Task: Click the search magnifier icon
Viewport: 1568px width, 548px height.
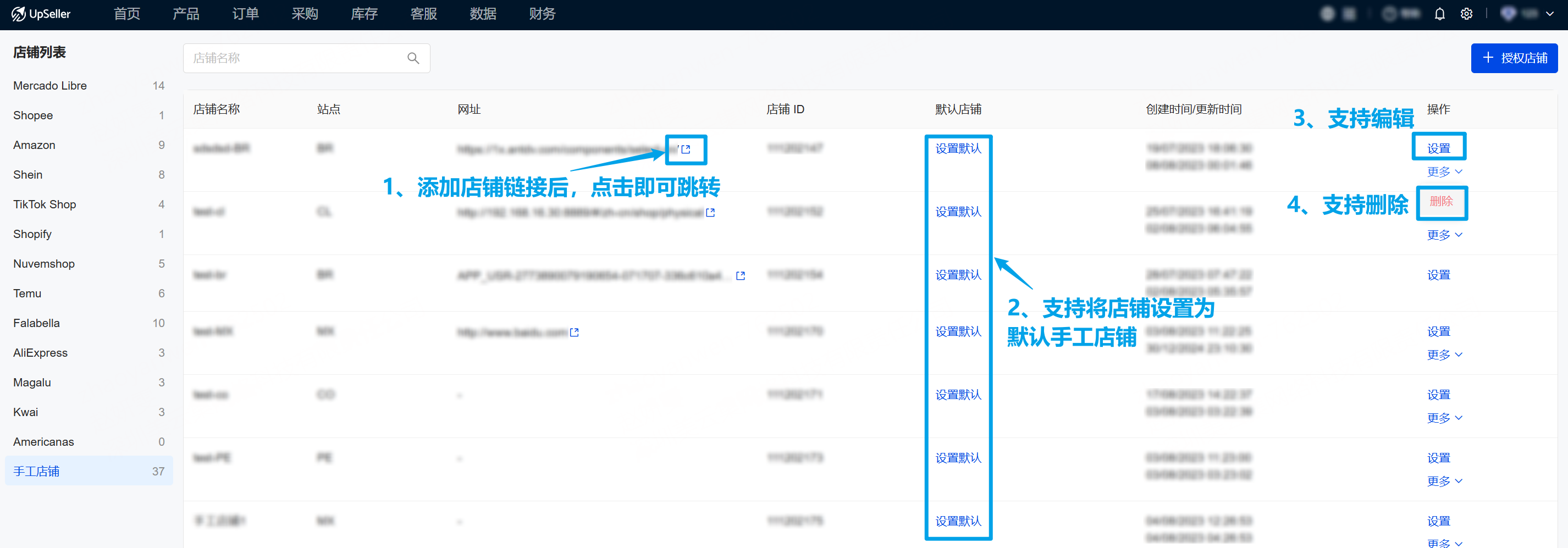Action: tap(413, 58)
